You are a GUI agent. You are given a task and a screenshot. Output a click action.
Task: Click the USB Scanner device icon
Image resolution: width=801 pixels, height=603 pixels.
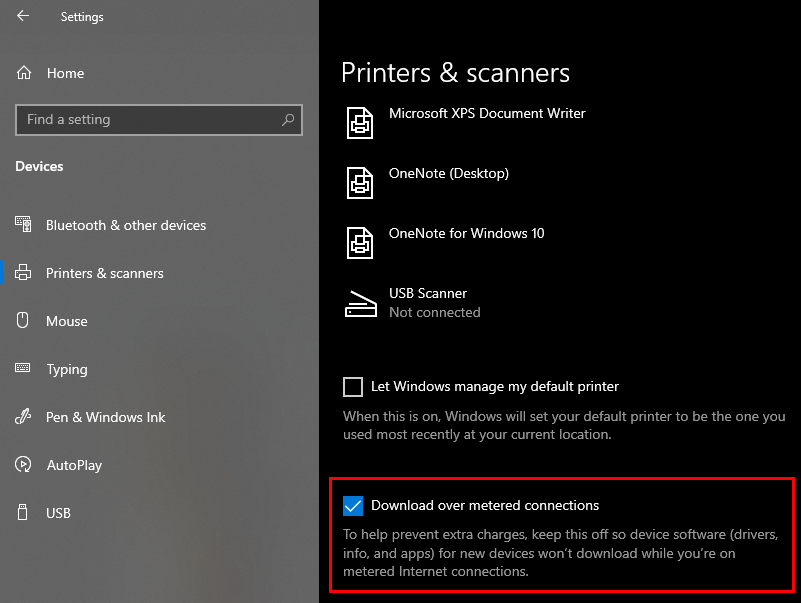click(x=361, y=304)
